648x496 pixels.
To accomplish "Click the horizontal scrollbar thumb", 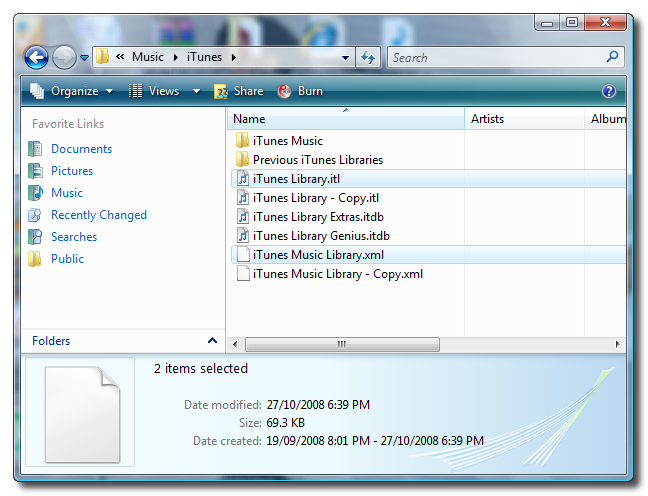I will point(341,344).
